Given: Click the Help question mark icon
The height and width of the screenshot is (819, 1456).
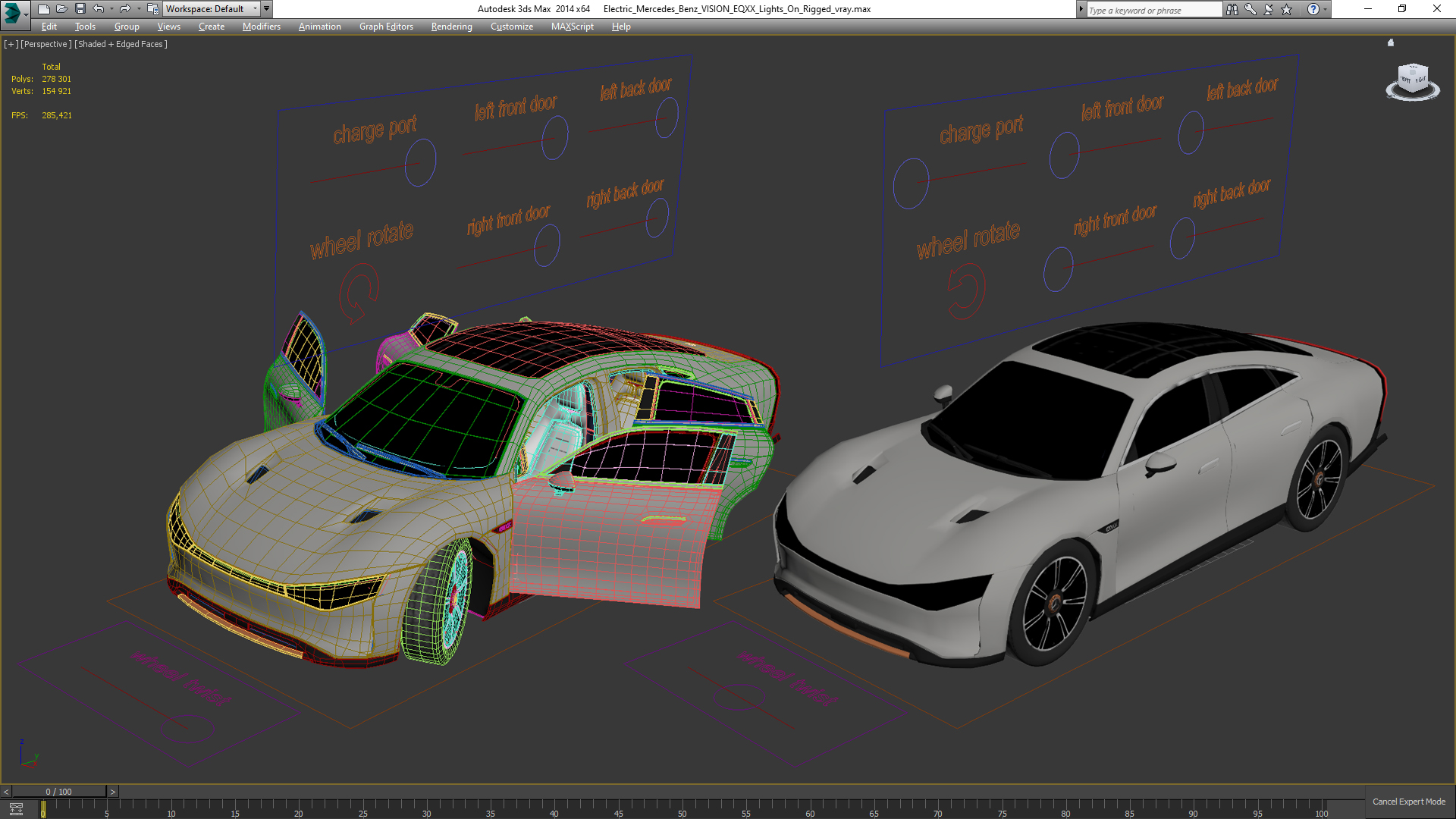Looking at the screenshot, I should point(1313,9).
